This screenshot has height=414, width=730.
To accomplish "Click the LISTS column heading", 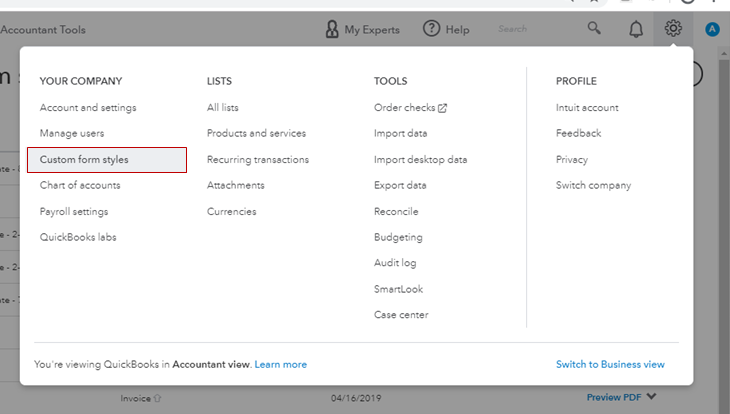I will click(x=219, y=81).
